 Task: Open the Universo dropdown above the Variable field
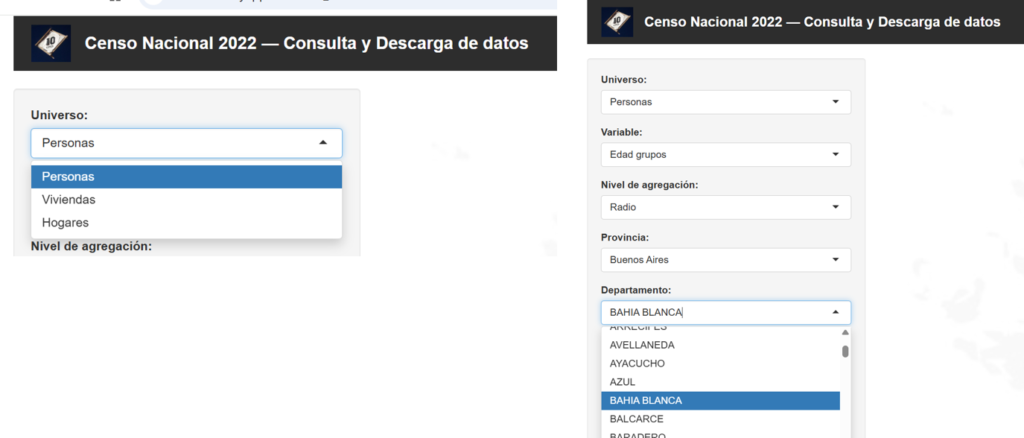click(x=725, y=102)
